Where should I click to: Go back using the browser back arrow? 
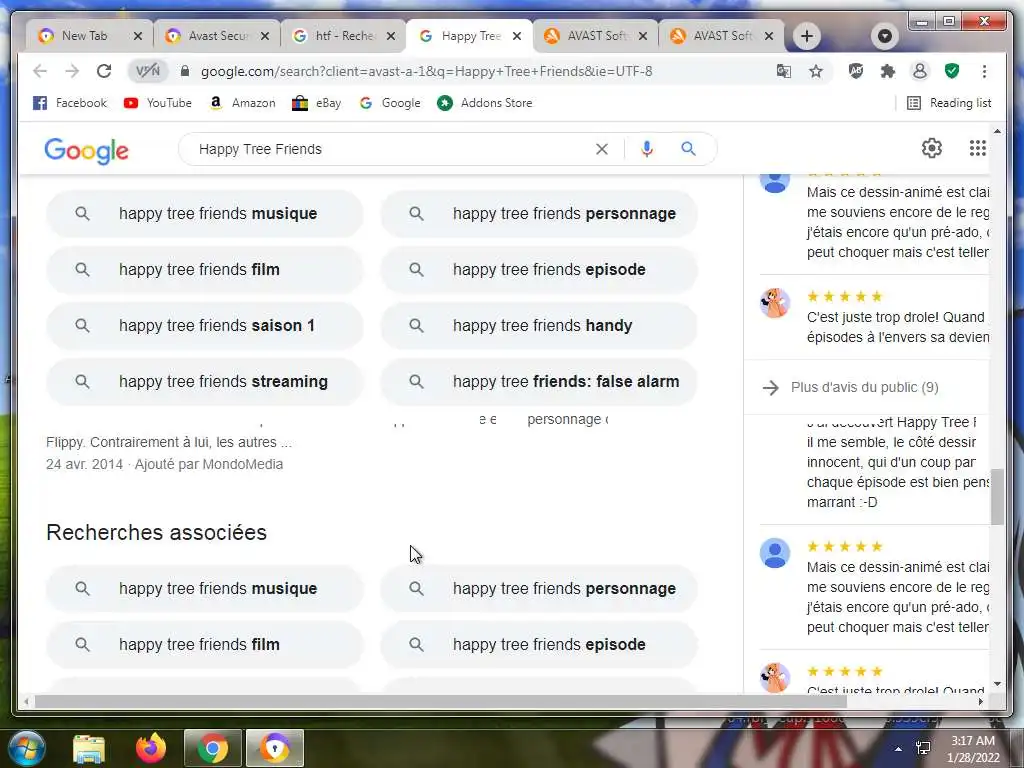click(40, 71)
